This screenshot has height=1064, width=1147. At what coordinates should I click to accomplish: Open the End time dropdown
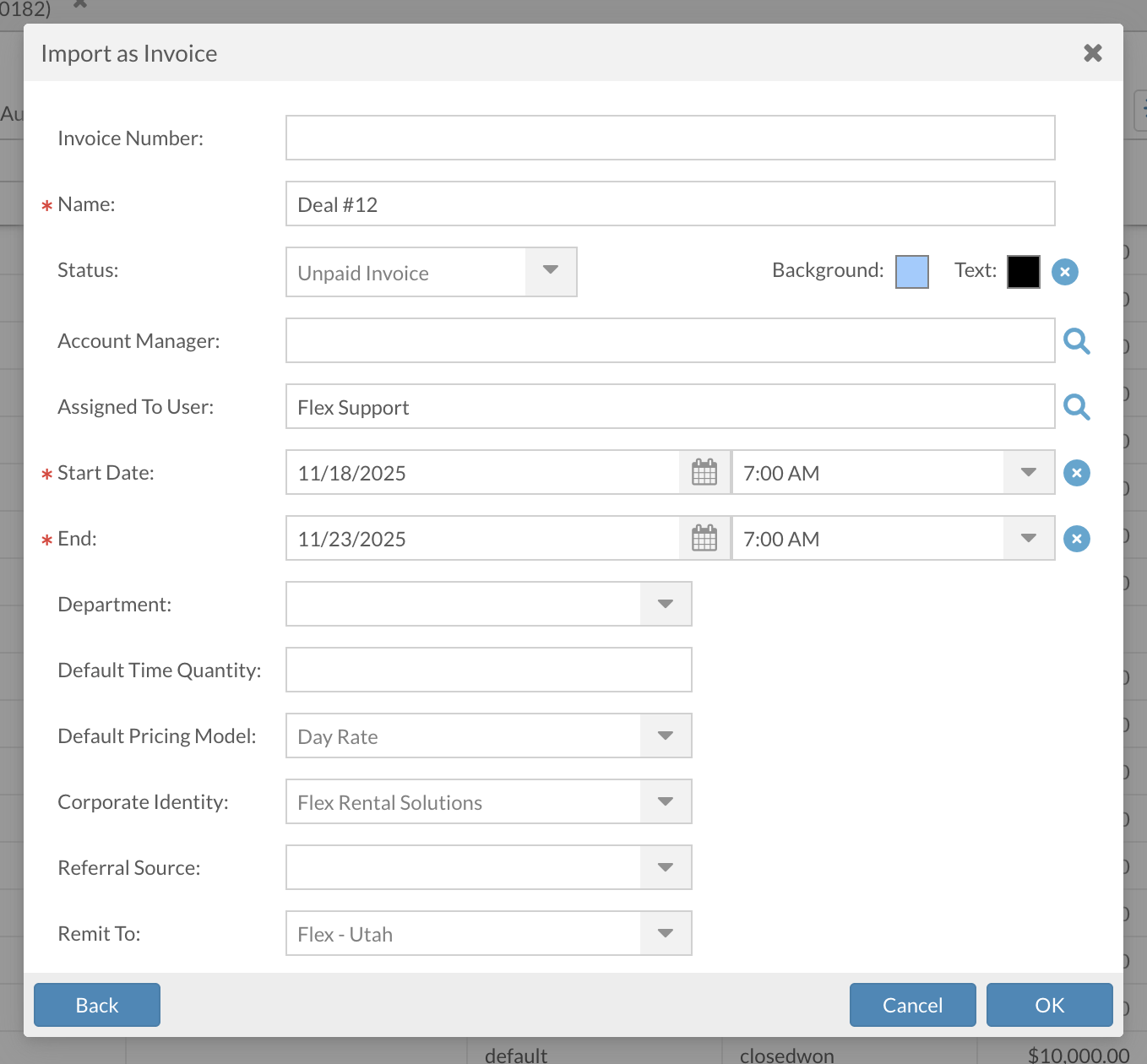tap(1028, 539)
